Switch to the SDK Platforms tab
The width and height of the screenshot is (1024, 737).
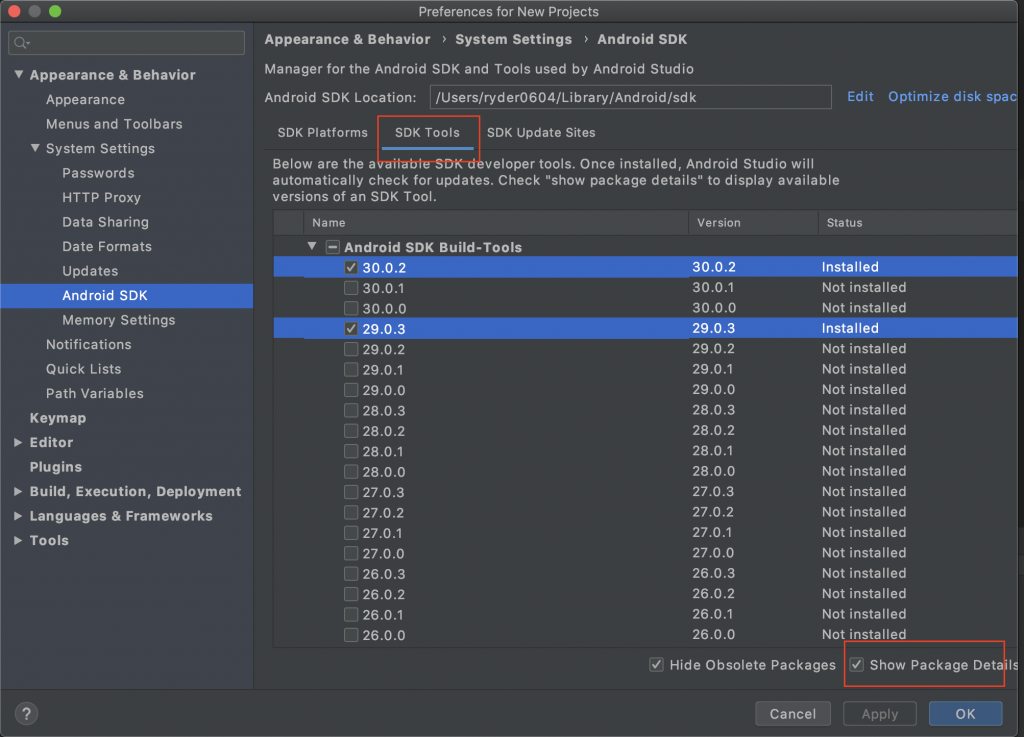point(323,133)
